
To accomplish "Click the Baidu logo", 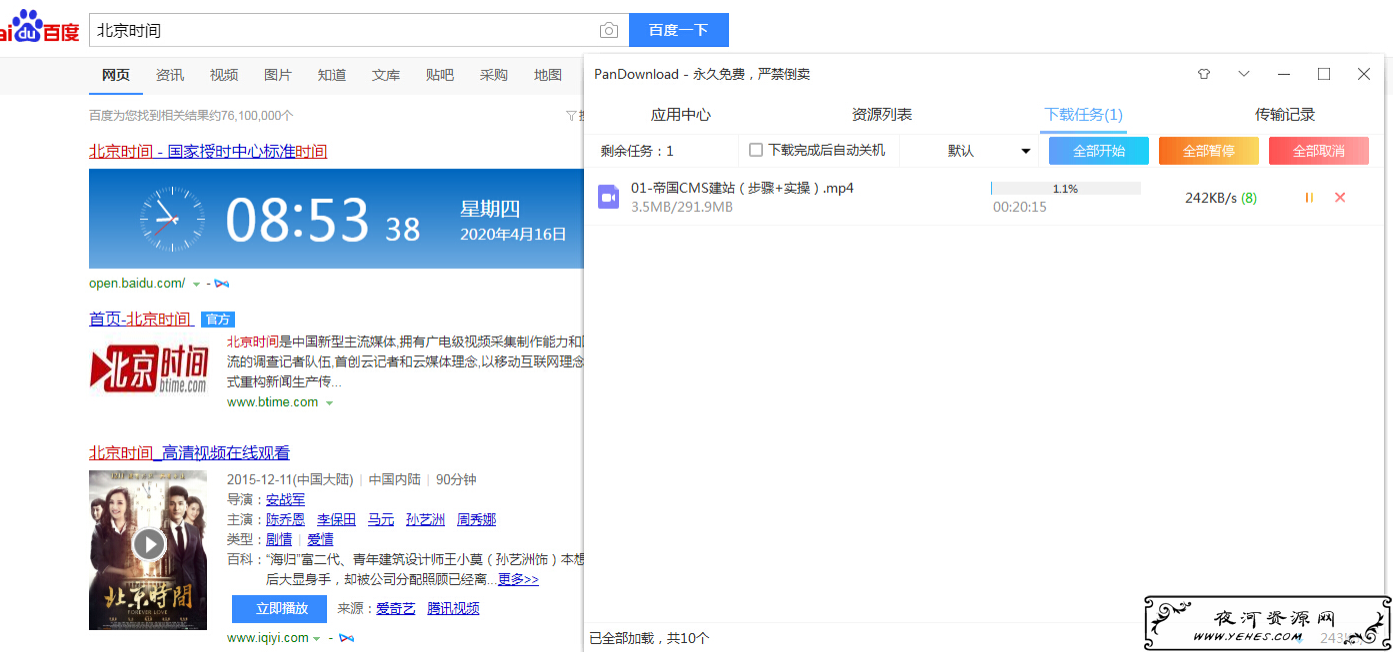I will (x=39, y=27).
